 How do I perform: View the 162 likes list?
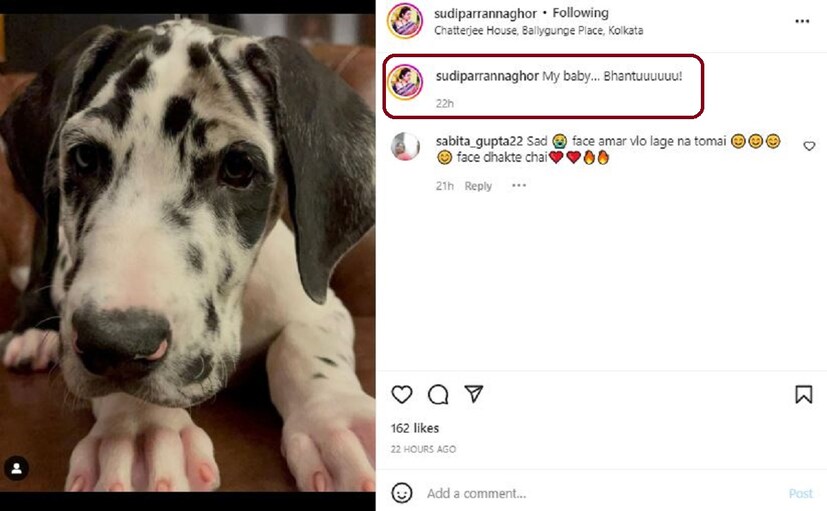coord(414,428)
